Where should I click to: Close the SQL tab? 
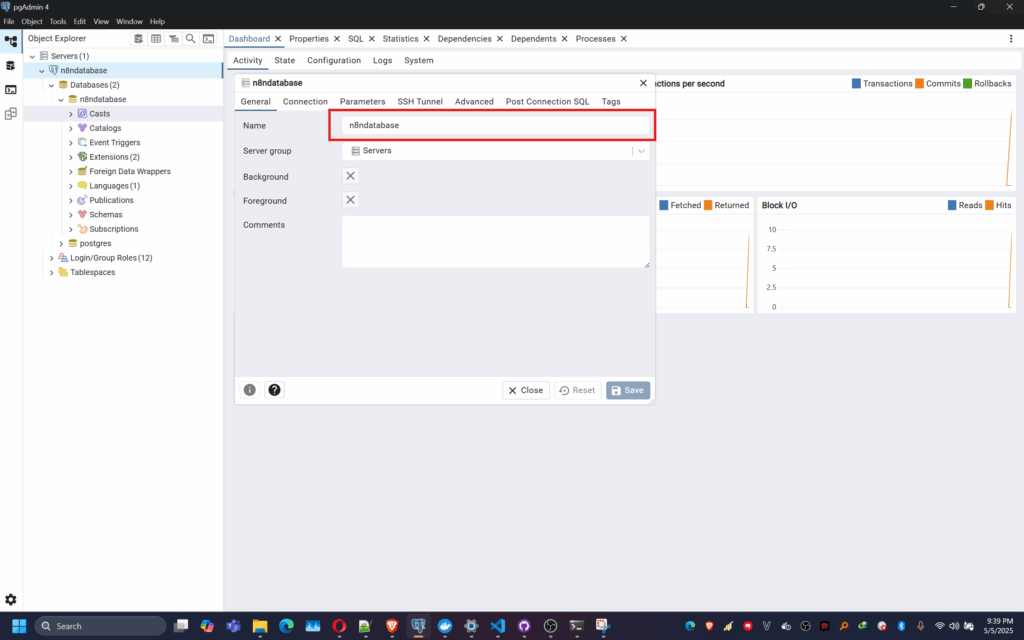(372, 39)
